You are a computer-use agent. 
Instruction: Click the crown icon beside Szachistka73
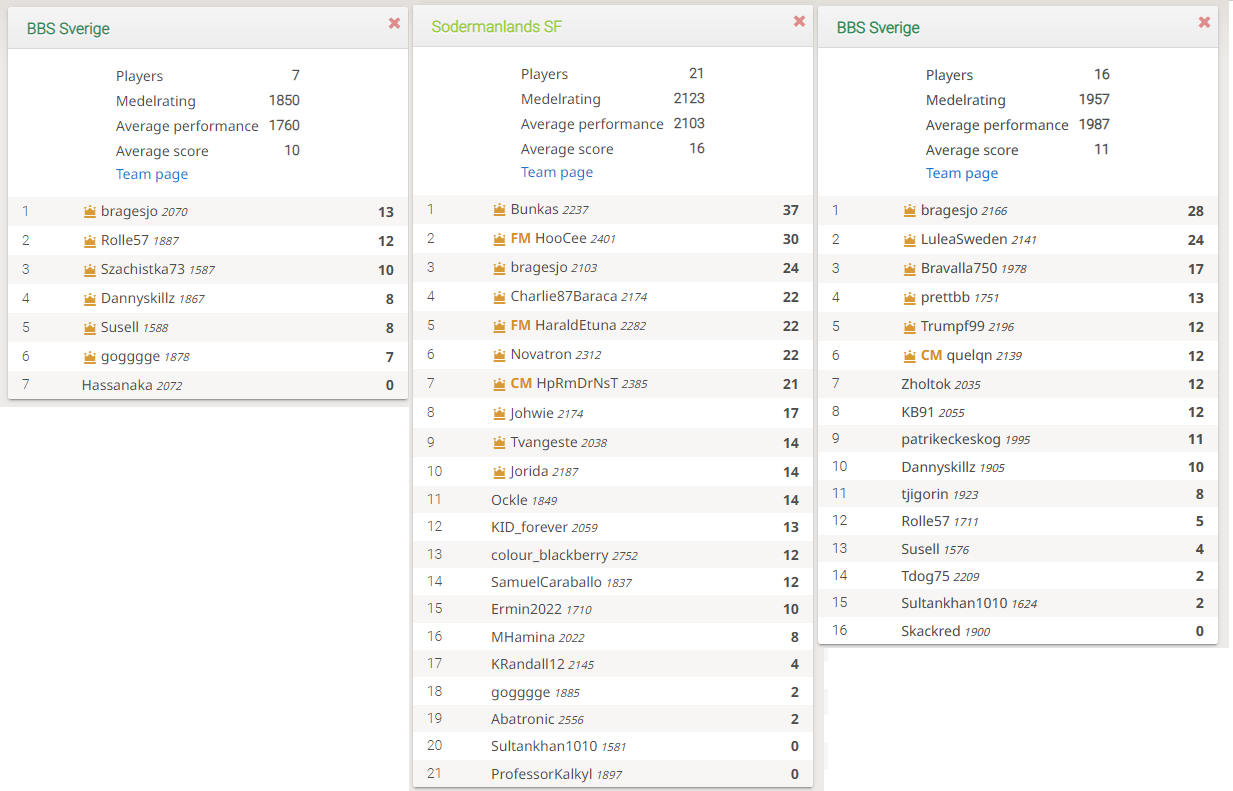click(x=89, y=269)
